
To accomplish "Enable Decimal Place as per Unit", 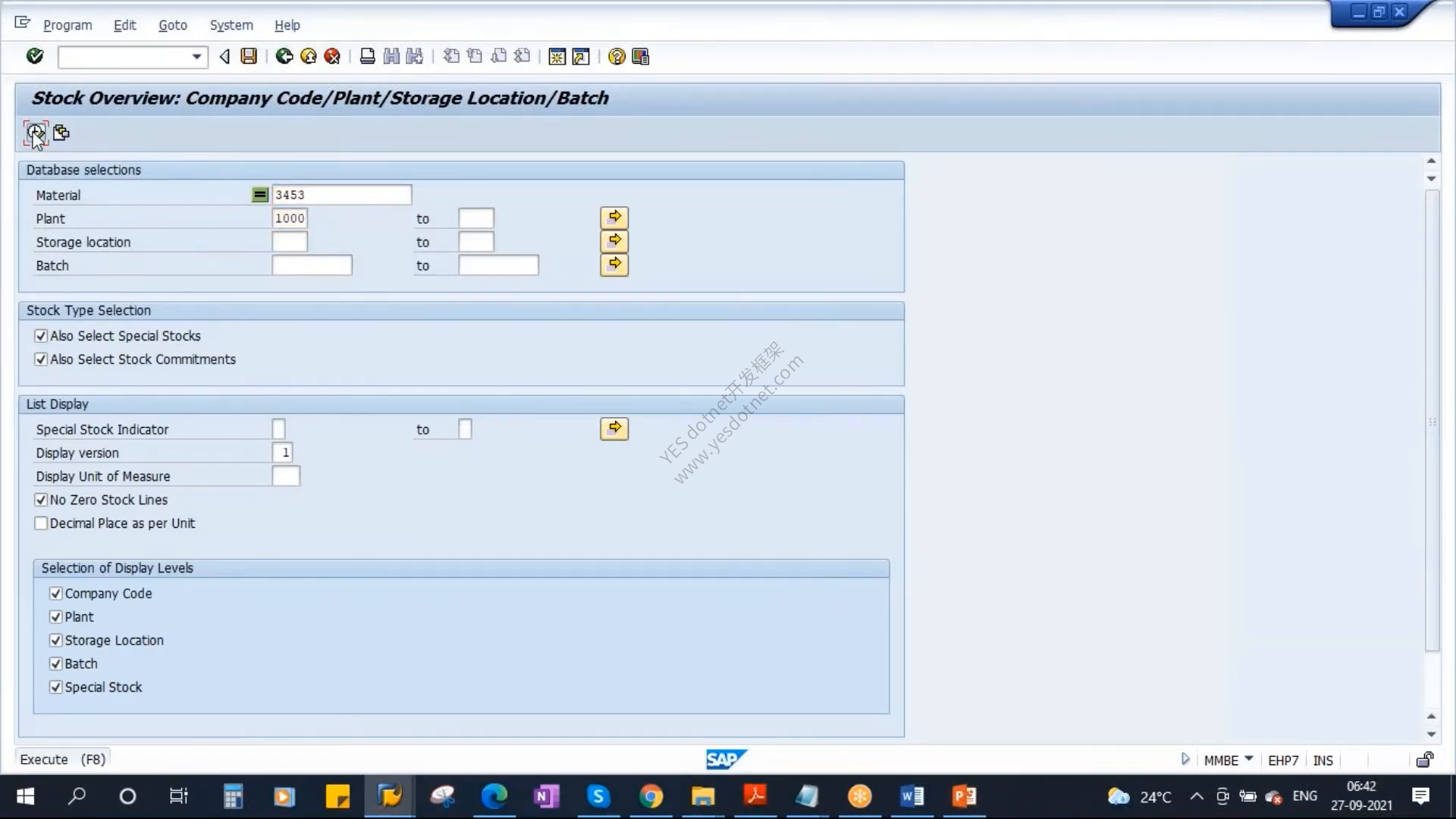I will pyautogui.click(x=41, y=523).
